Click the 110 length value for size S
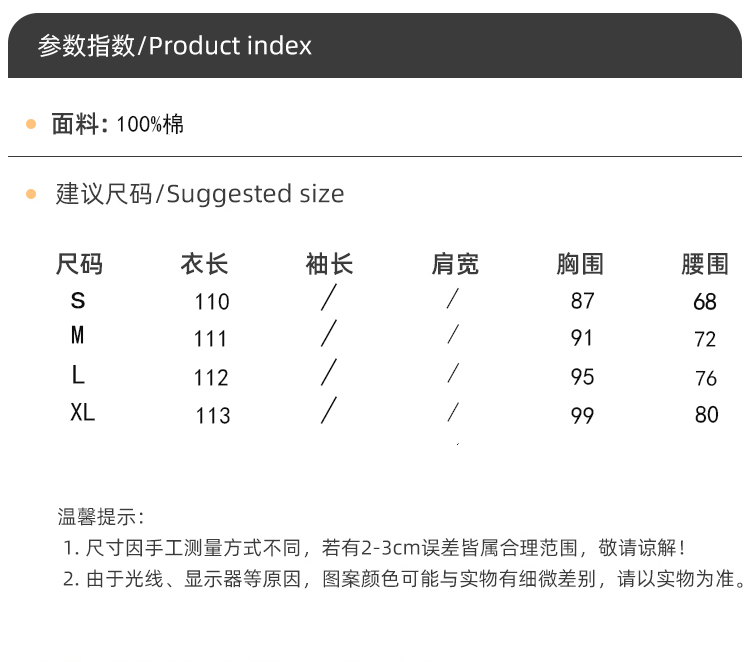This screenshot has width=750, height=662. (212, 302)
